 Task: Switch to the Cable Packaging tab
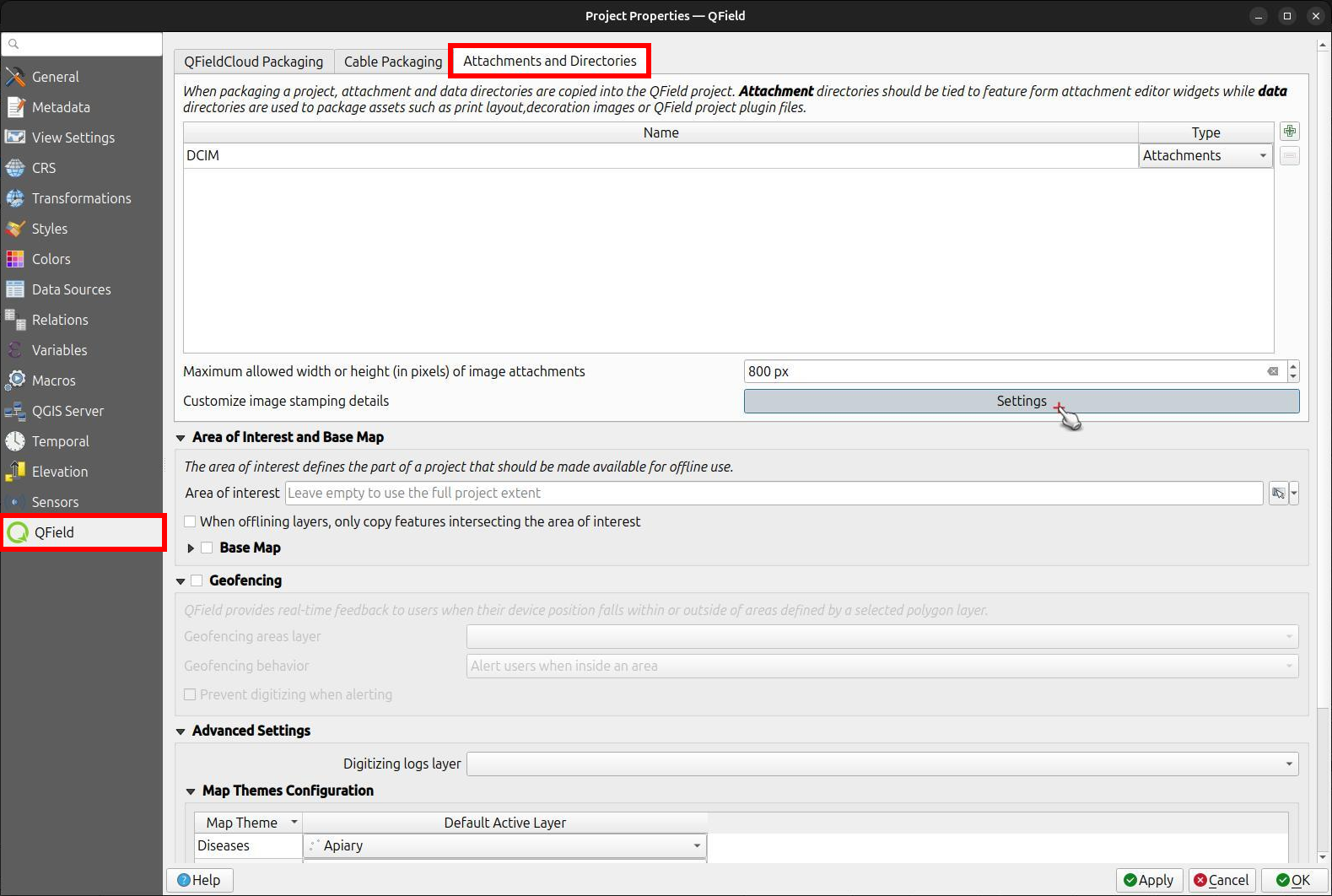click(x=393, y=62)
